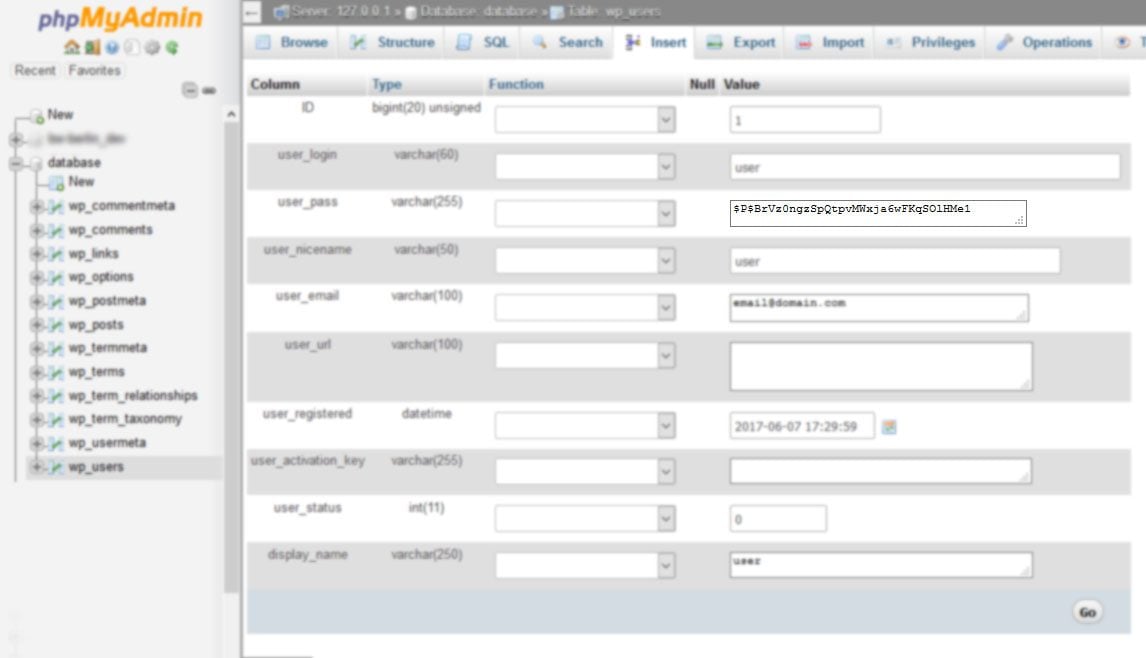The width and height of the screenshot is (1146, 658).
Task: Expand the wp_options table node
Action: [x=36, y=277]
